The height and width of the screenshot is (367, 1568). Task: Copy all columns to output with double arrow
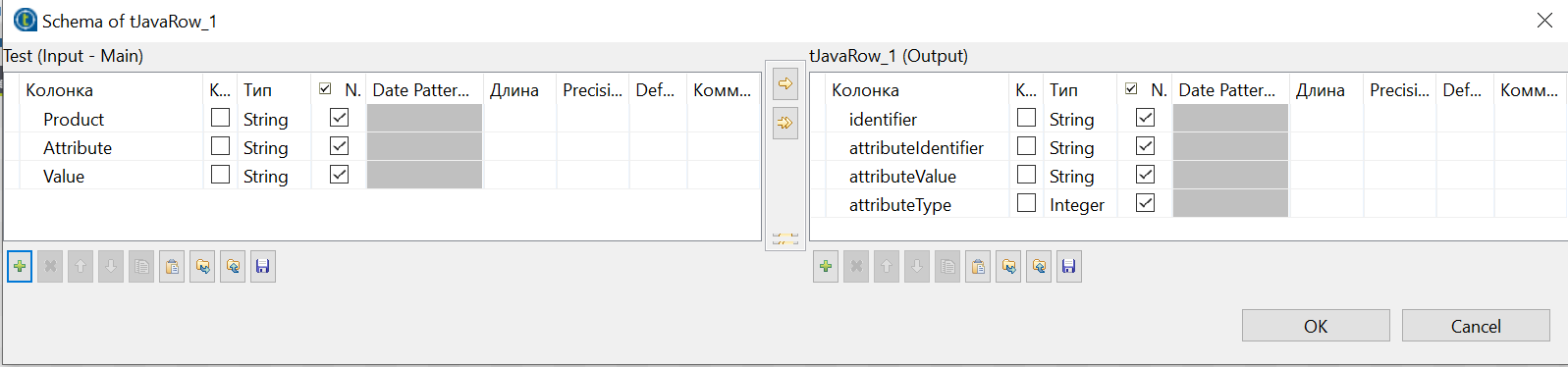pyautogui.click(x=785, y=123)
